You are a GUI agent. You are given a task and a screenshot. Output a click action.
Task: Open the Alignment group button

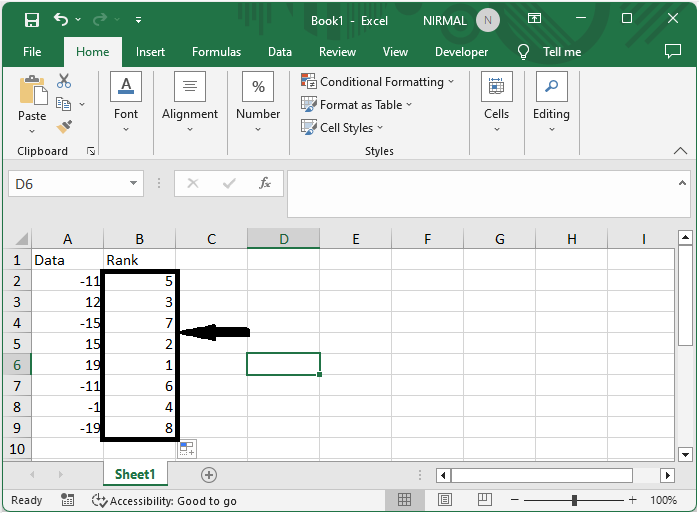point(190,103)
